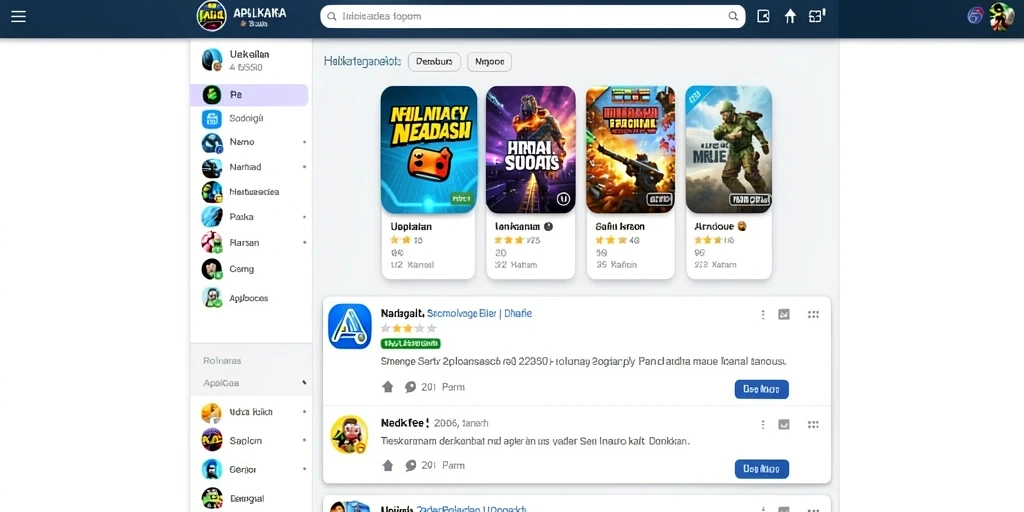Click the upward arrow icon in the top bar

click(x=790, y=16)
